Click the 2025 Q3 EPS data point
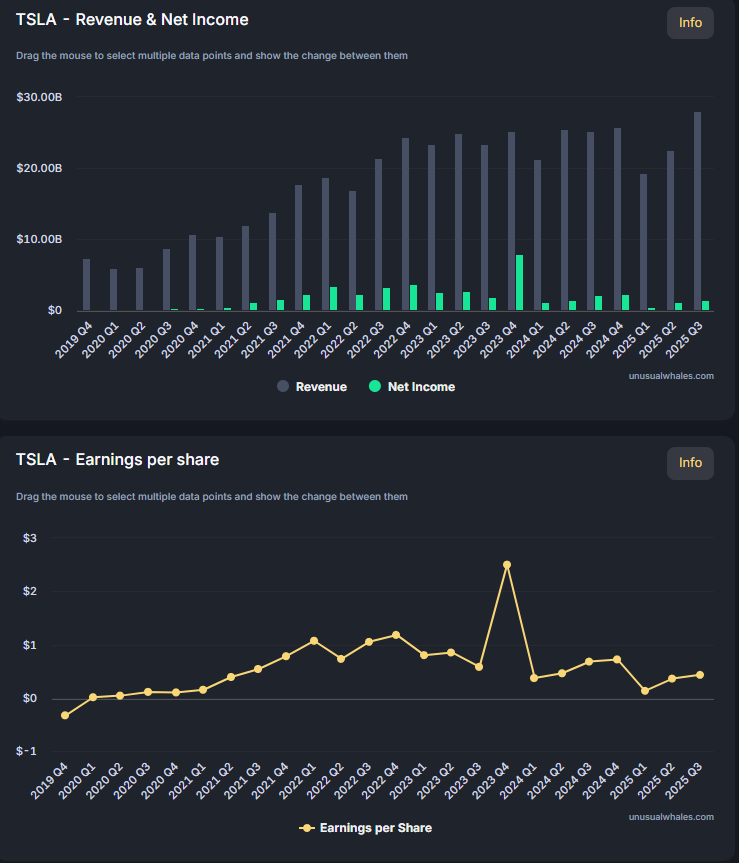 coord(700,675)
